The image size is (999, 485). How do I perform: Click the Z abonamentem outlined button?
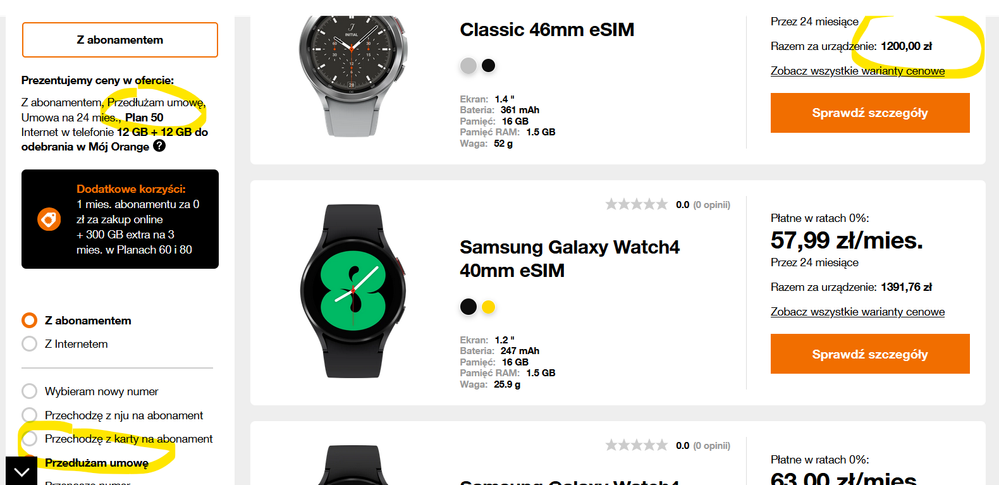(x=120, y=40)
